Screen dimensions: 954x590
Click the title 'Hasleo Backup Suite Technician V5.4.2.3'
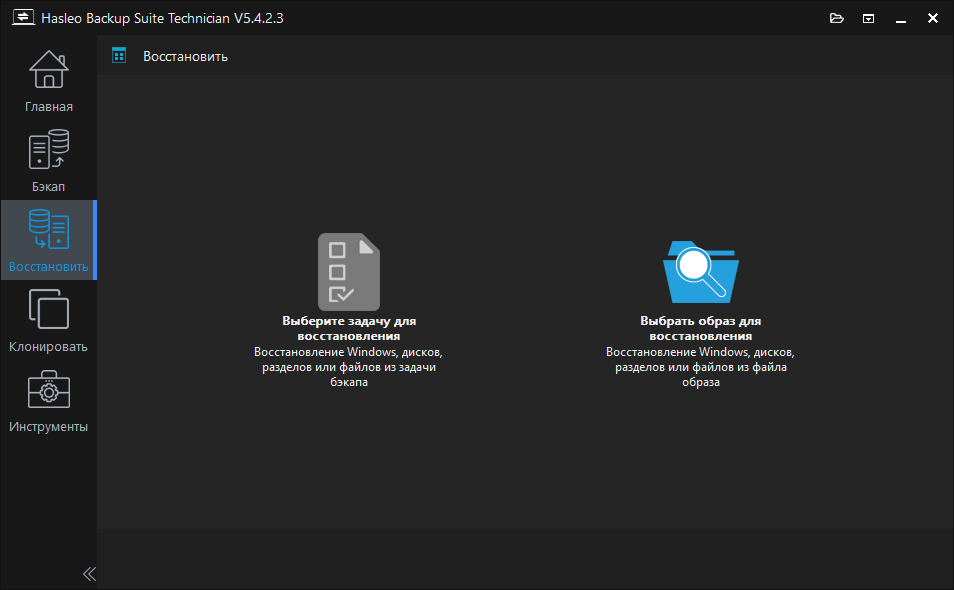point(162,18)
